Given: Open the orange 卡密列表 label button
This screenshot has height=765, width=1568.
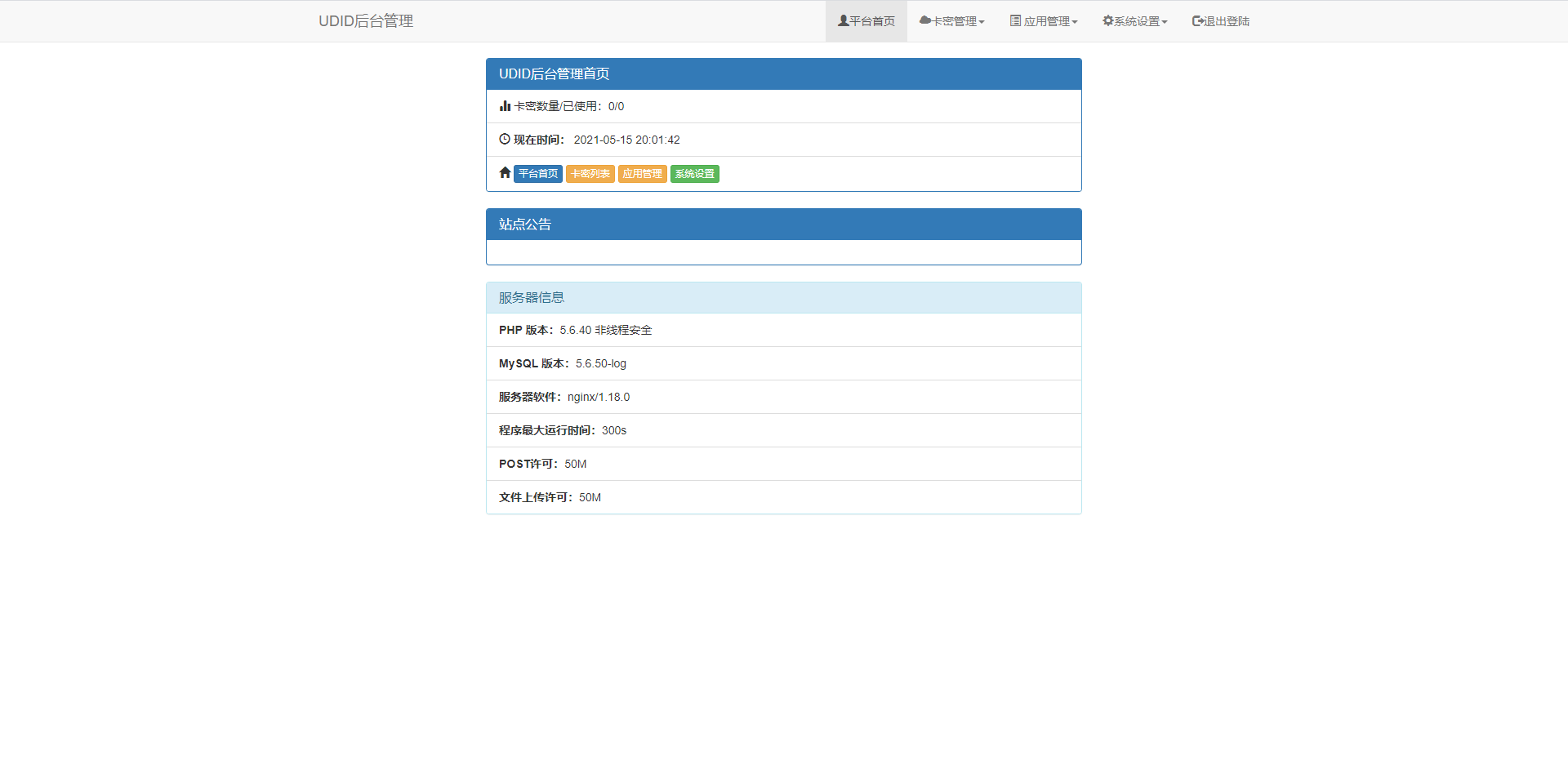Looking at the screenshot, I should [590, 174].
